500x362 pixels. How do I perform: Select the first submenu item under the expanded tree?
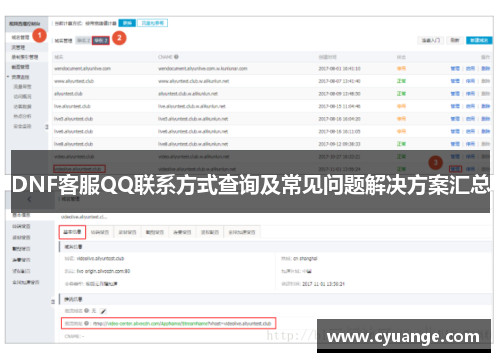(x=22, y=87)
